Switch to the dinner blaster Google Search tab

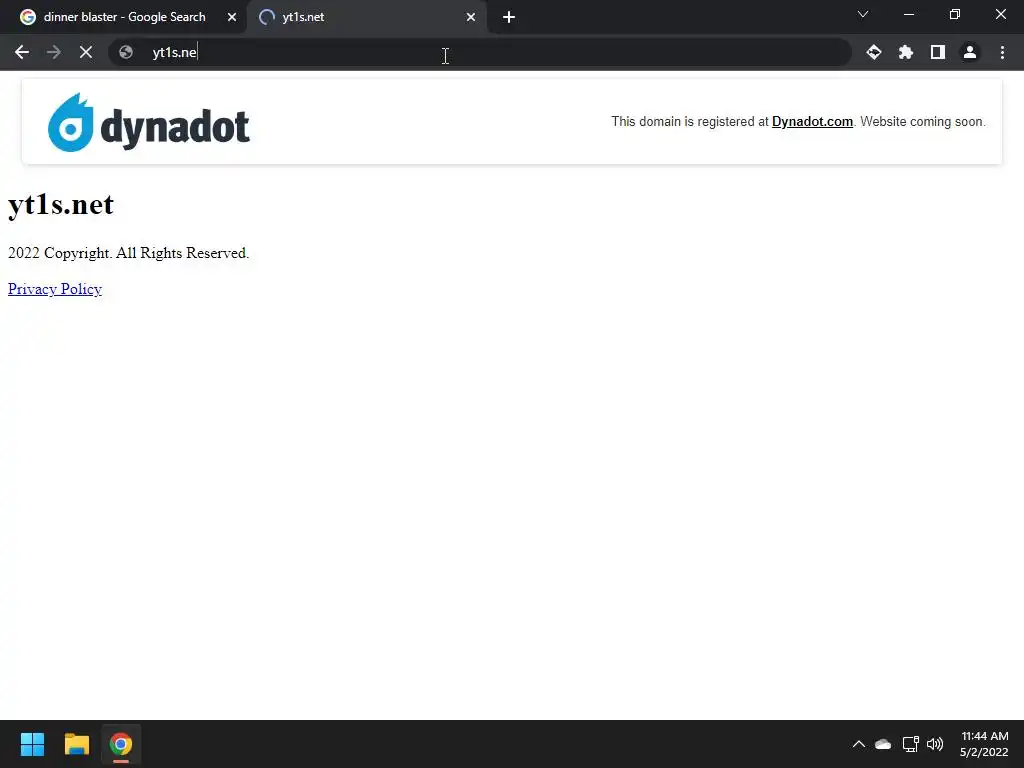(124, 17)
